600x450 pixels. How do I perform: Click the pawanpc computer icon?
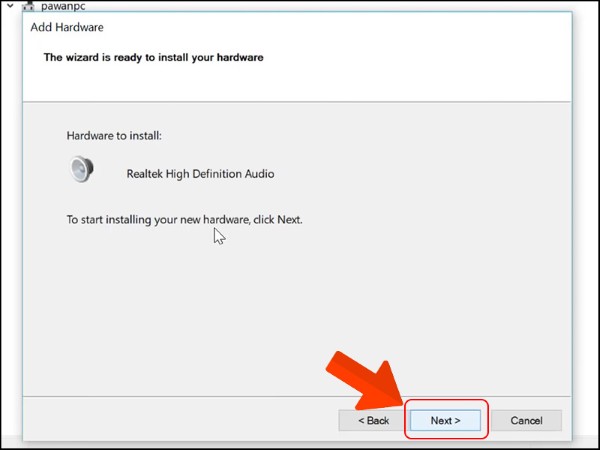[28, 6]
